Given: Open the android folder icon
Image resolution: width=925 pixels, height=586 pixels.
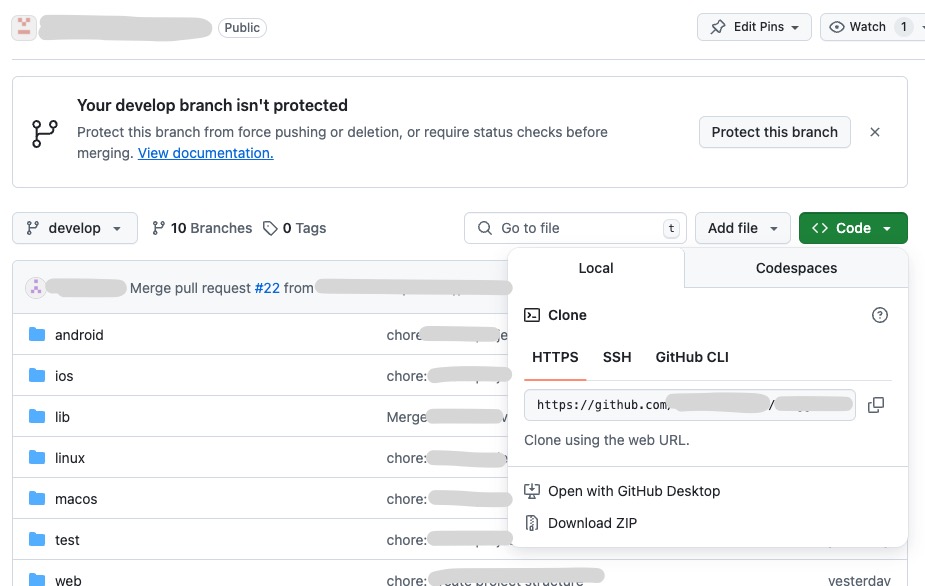Looking at the screenshot, I should pyautogui.click(x=37, y=335).
